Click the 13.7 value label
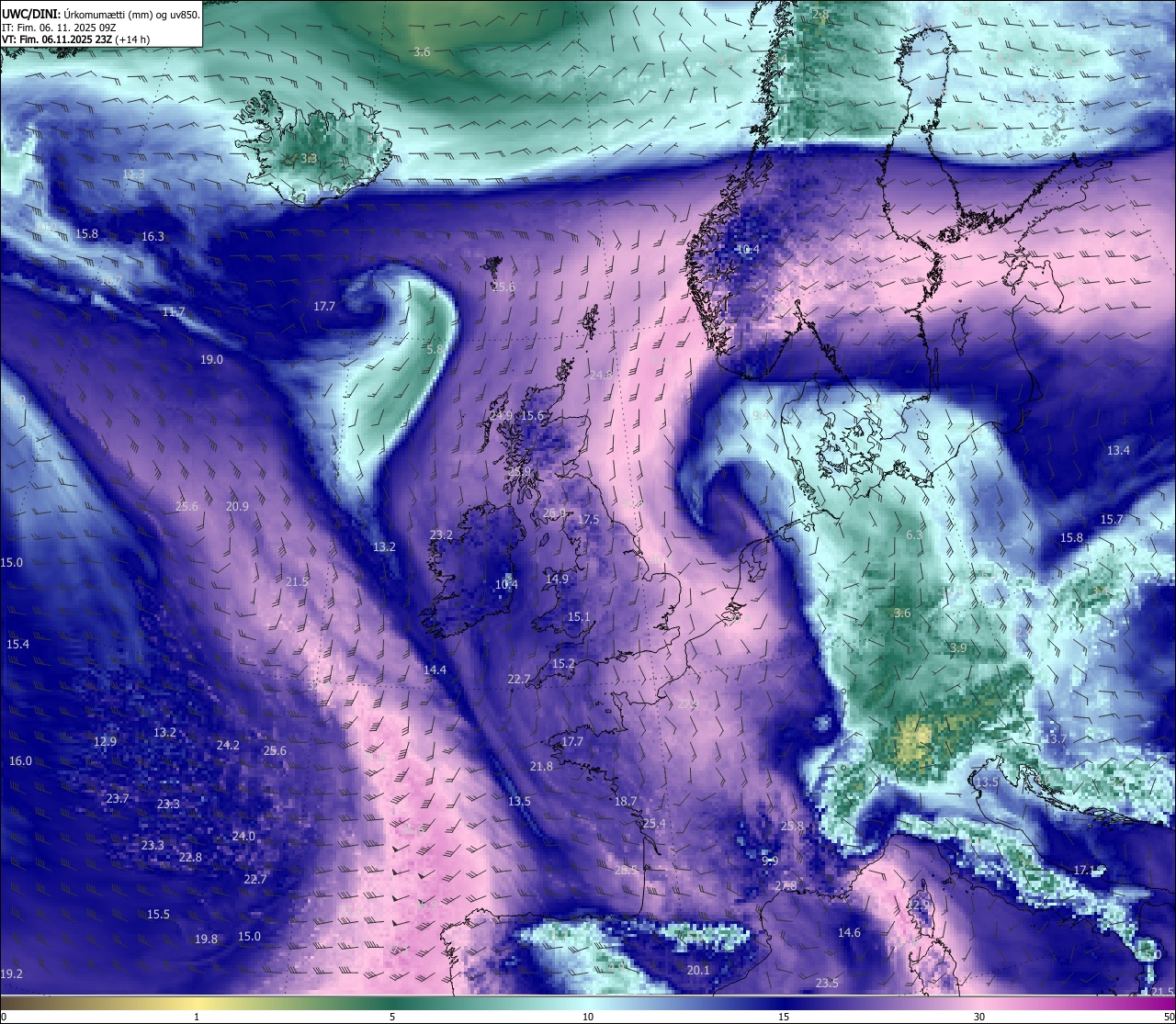Image resolution: width=1176 pixels, height=1024 pixels. click(1055, 739)
